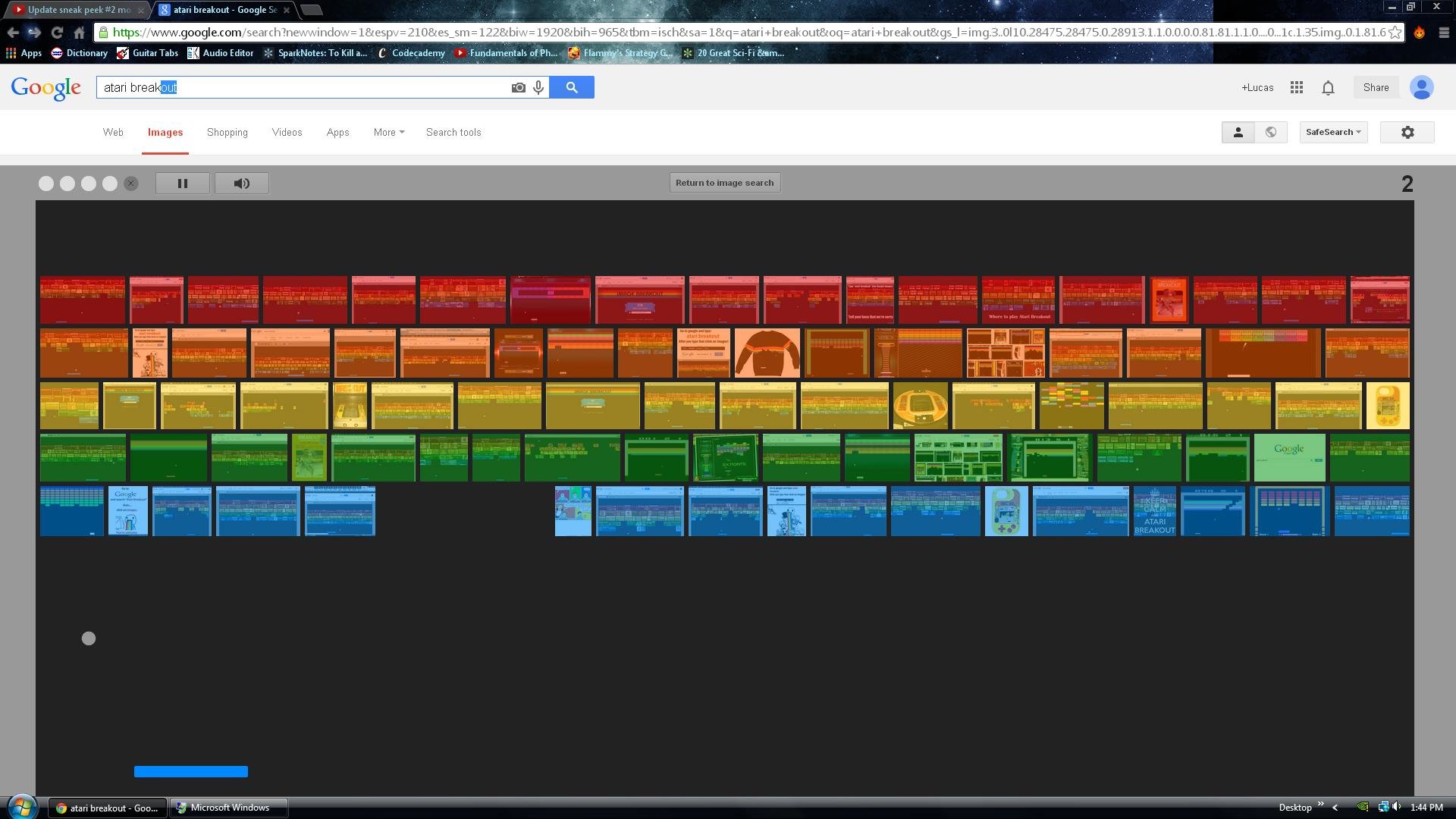Click atari breakout Chrome taskbar item
Viewport: 1456px width, 819px height.
pos(108,808)
